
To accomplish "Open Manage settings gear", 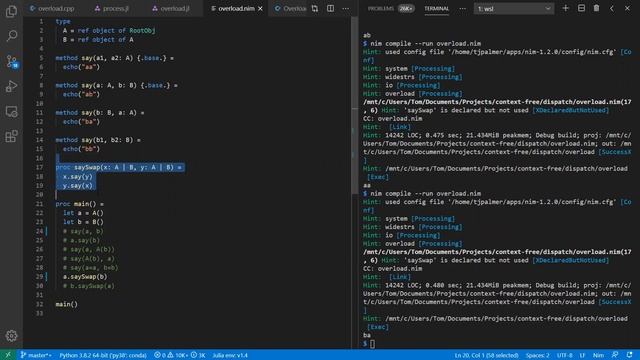I will click(x=11, y=336).
